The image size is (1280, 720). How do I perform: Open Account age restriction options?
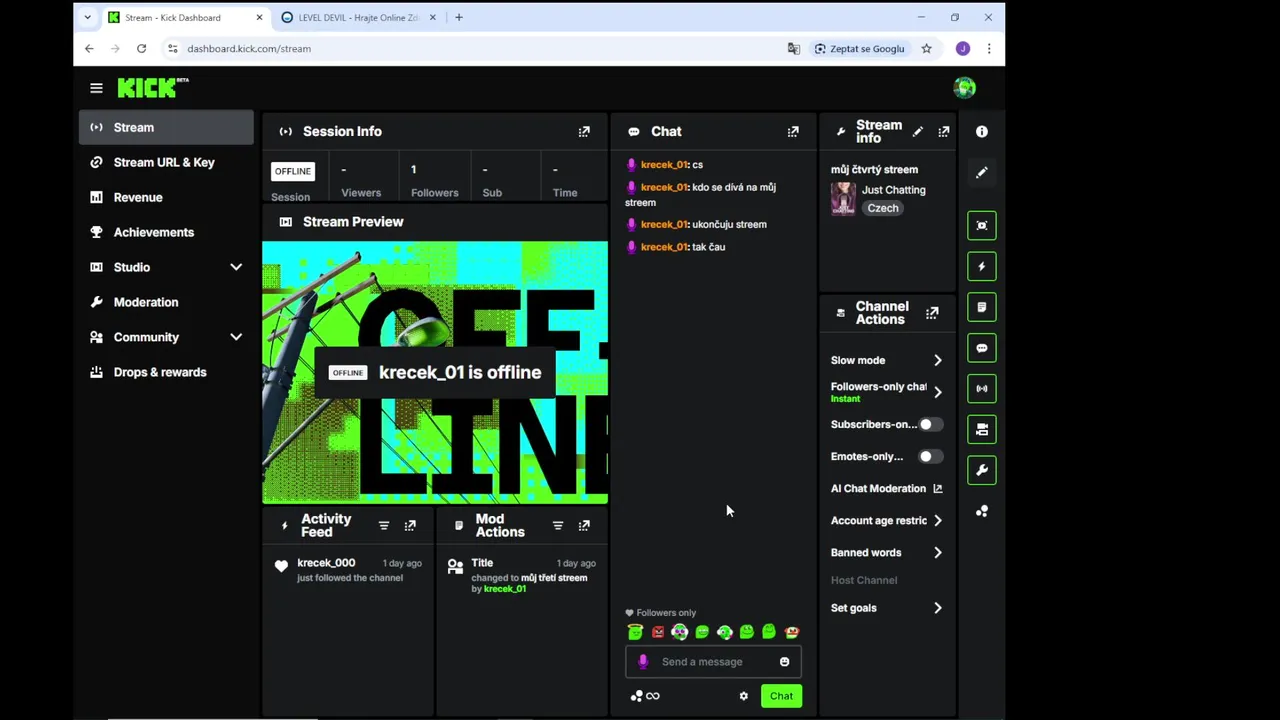tap(887, 520)
